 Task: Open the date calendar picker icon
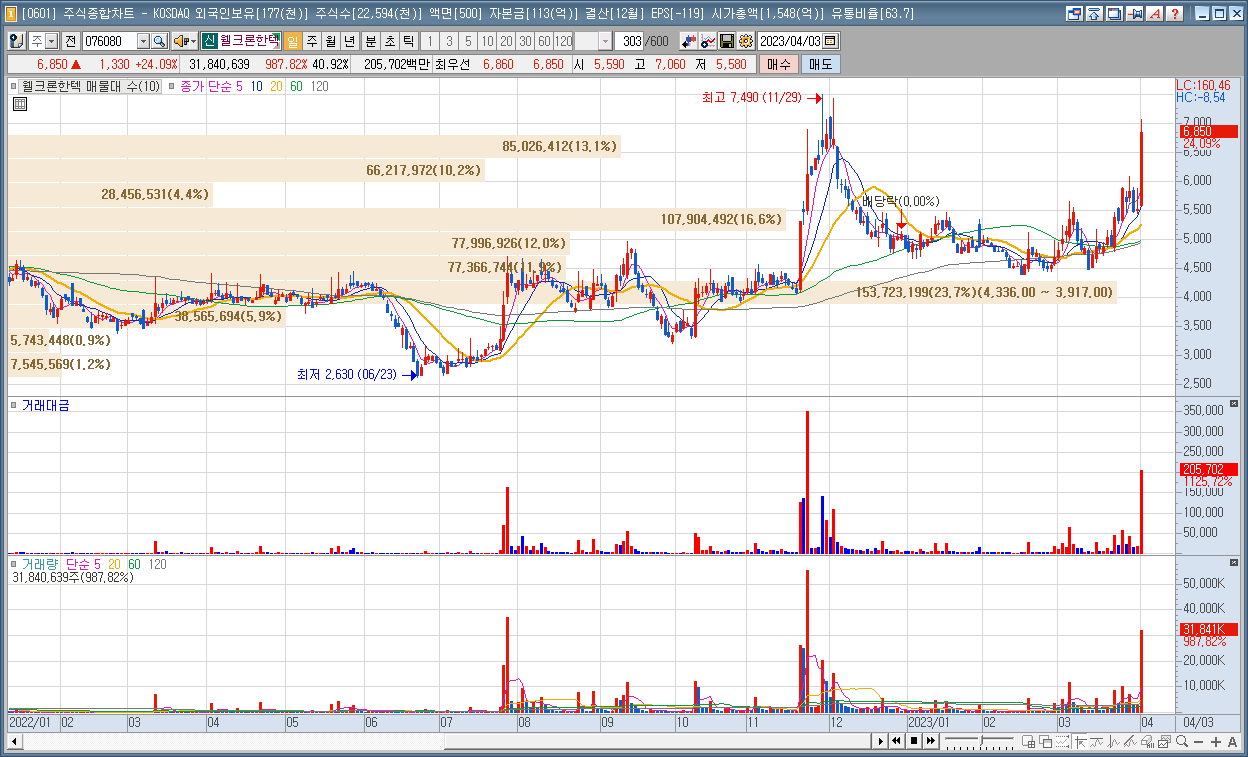[x=831, y=41]
